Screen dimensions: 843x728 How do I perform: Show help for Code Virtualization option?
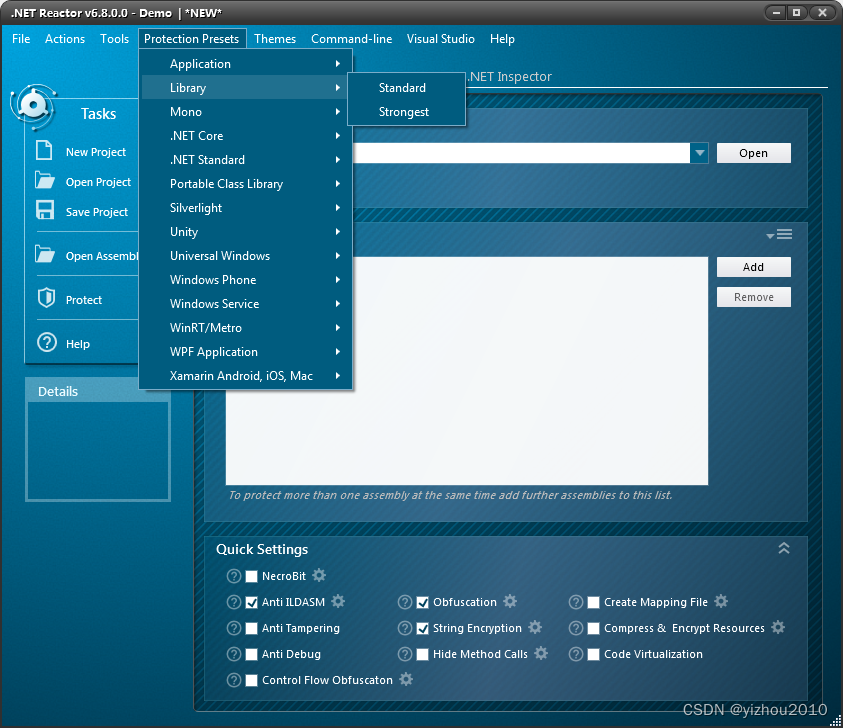[x=576, y=654]
